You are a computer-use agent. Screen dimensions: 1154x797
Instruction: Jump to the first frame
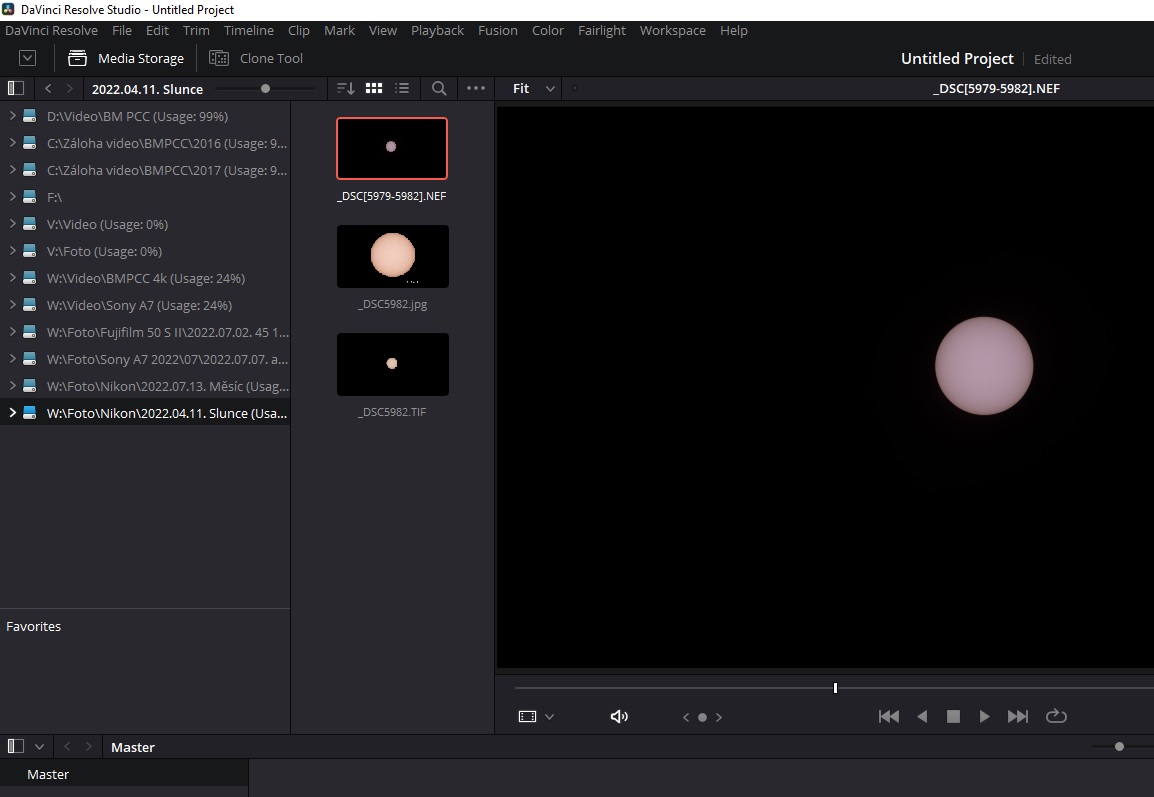click(888, 716)
